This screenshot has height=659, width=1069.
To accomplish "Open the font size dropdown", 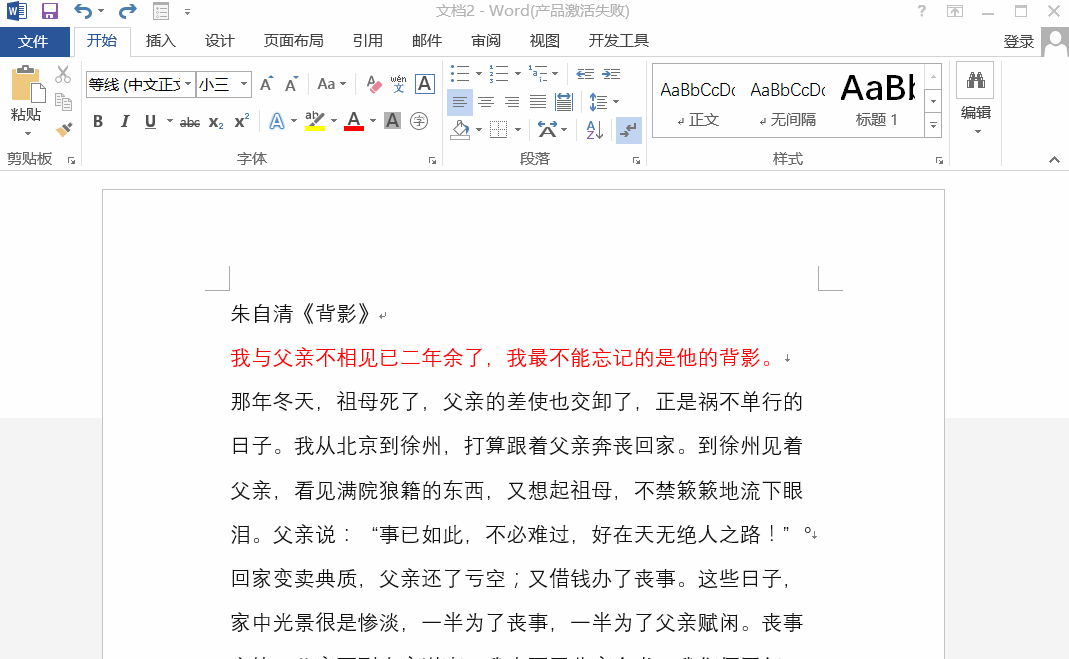I will [243, 84].
